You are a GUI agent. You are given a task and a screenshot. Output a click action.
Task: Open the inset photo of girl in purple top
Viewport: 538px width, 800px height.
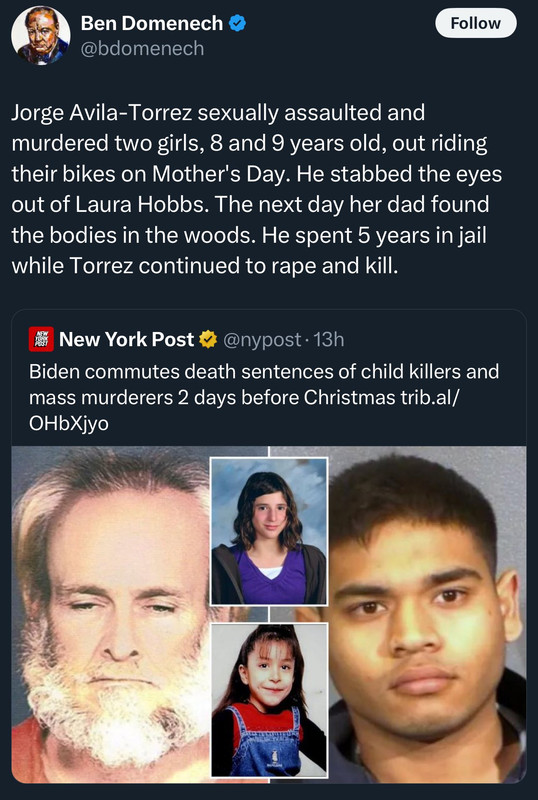269,531
